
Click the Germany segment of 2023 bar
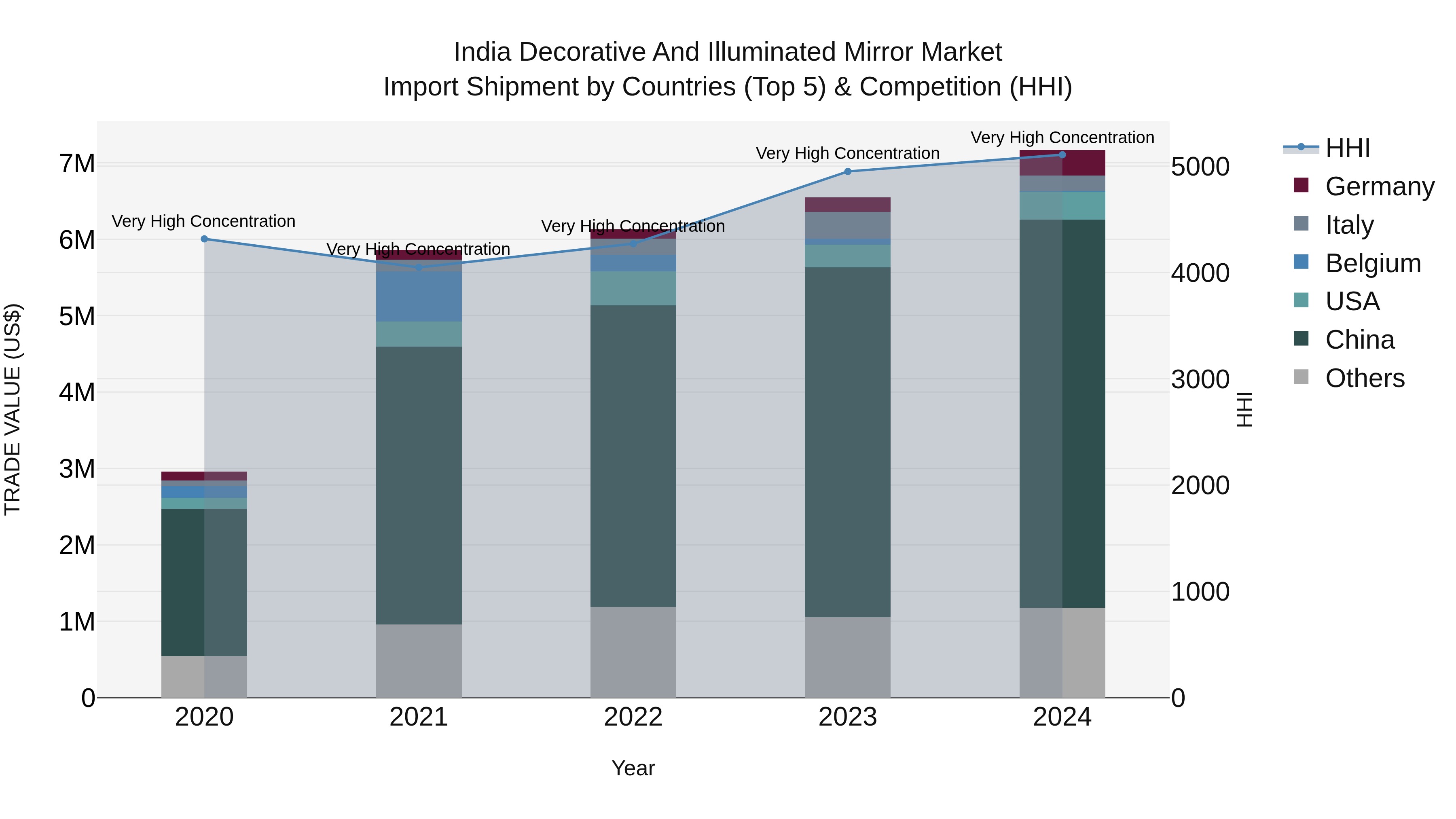tap(848, 205)
